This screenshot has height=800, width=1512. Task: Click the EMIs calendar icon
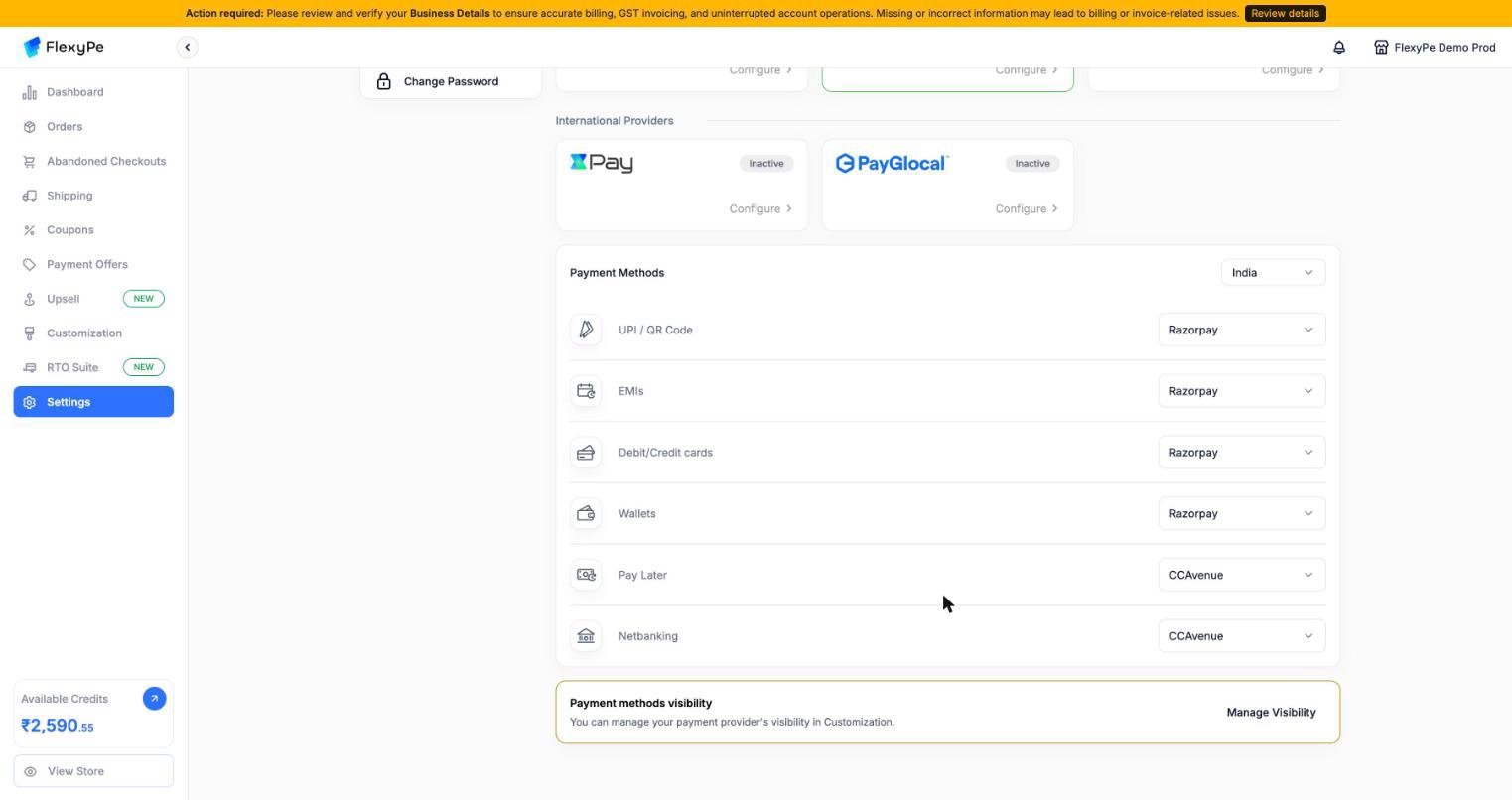(x=586, y=391)
